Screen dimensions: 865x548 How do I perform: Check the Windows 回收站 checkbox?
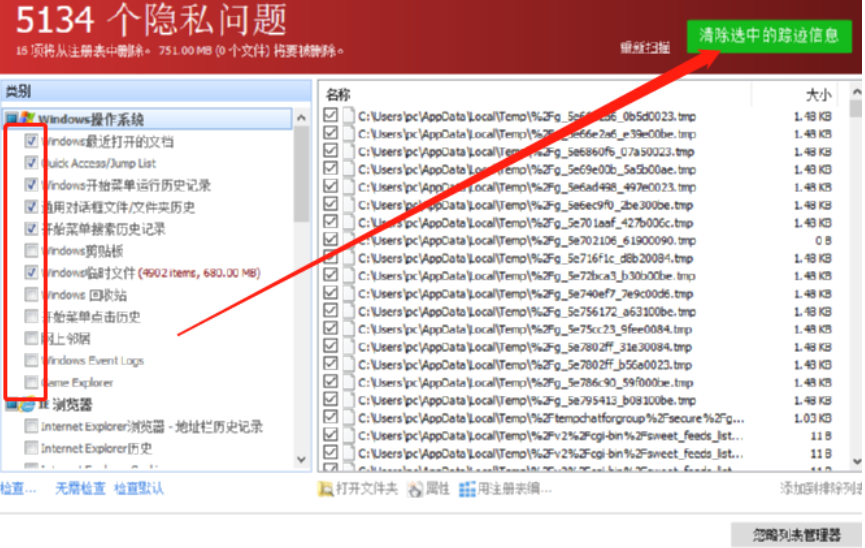[x=31, y=294]
